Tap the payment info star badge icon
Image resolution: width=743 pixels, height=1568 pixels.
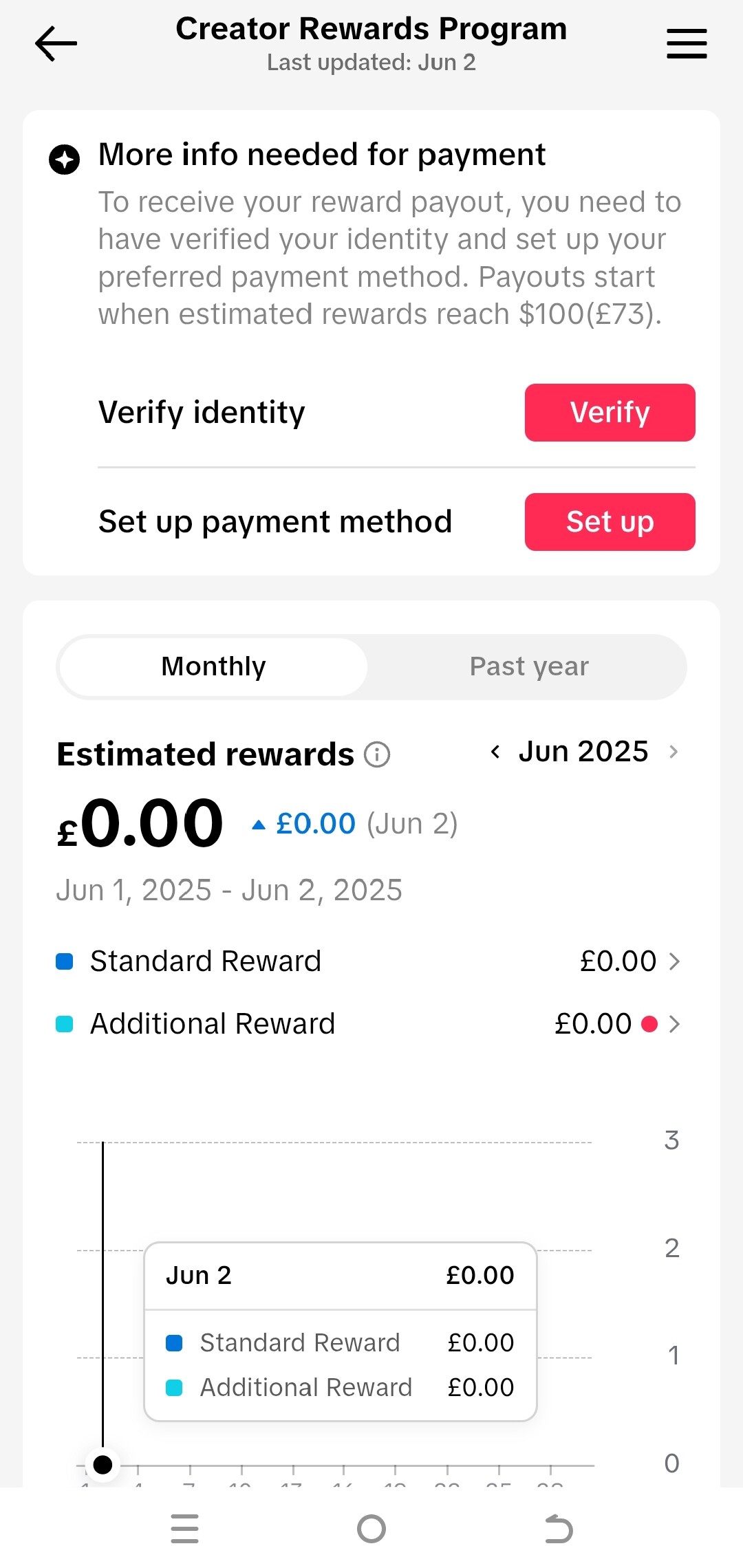coord(65,160)
